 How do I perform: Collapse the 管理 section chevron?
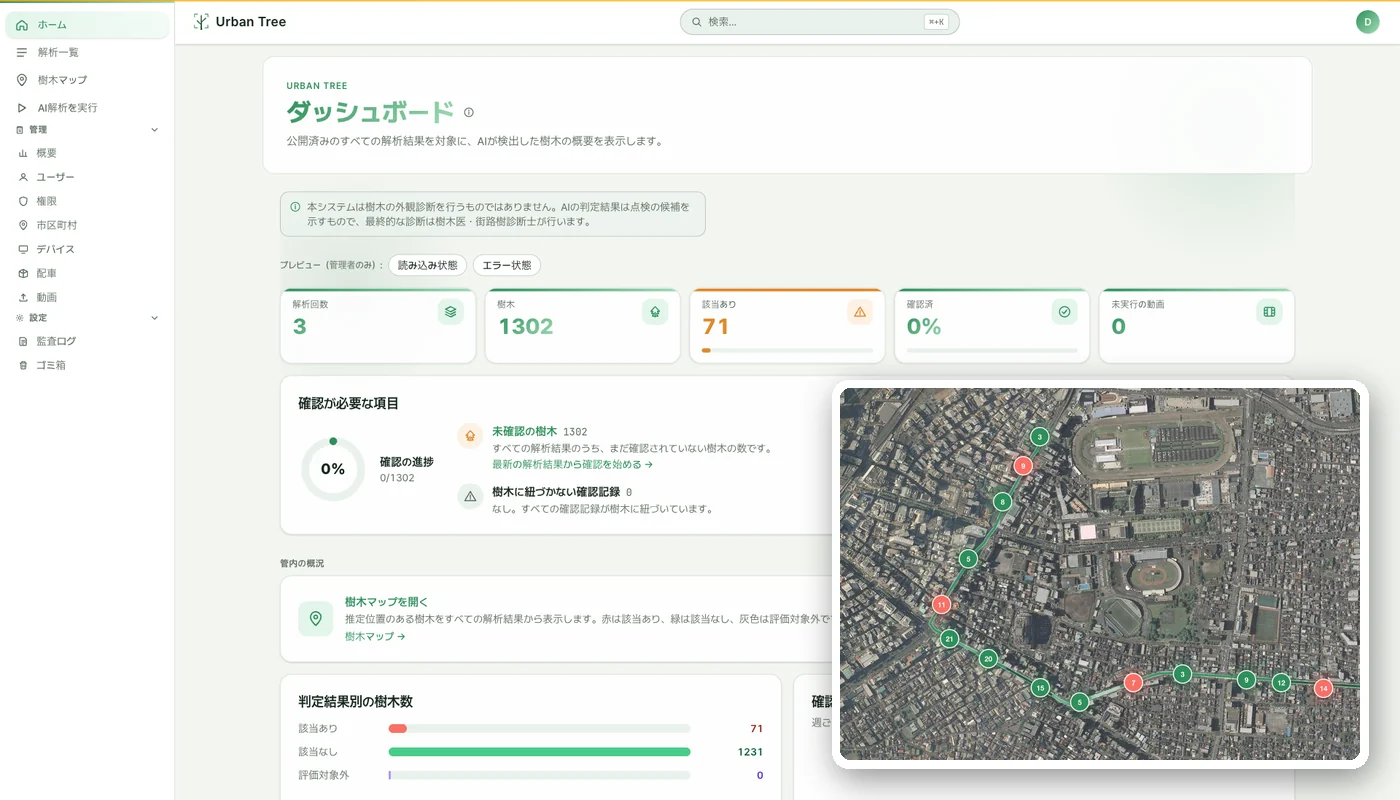coord(154,130)
